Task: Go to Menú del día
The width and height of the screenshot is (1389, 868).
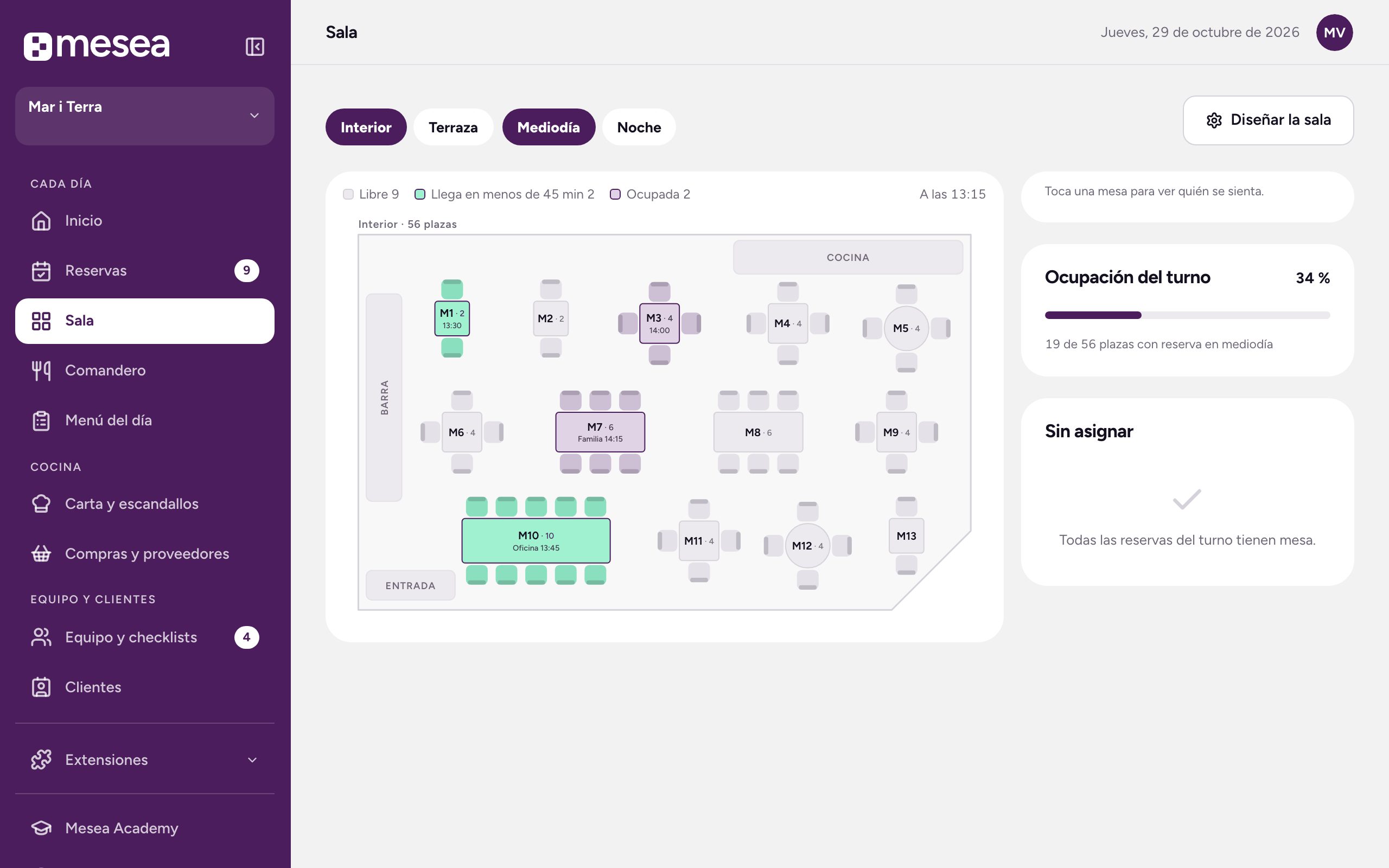Action: point(145,421)
